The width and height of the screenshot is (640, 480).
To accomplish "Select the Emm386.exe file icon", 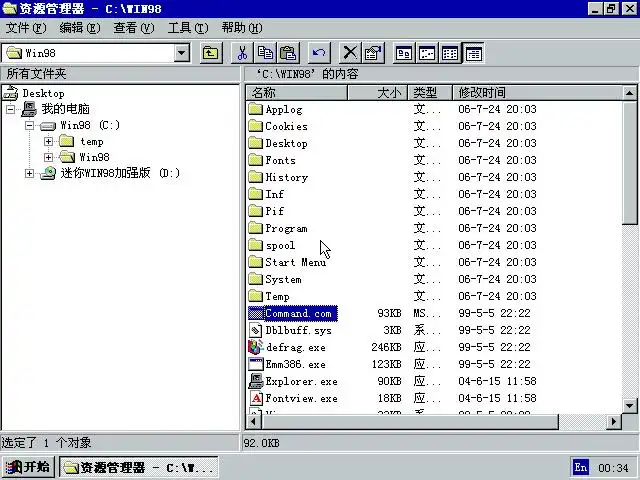I will 256,364.
